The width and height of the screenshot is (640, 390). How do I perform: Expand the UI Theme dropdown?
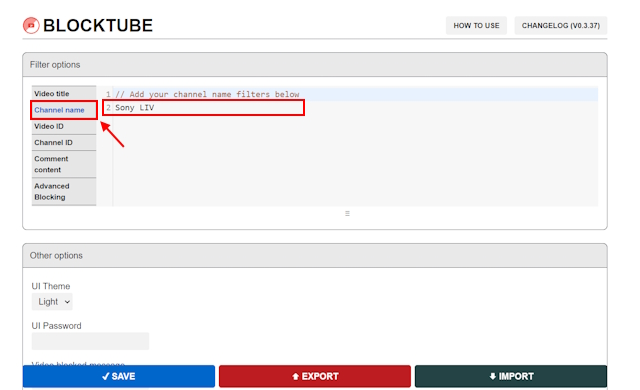coord(52,302)
